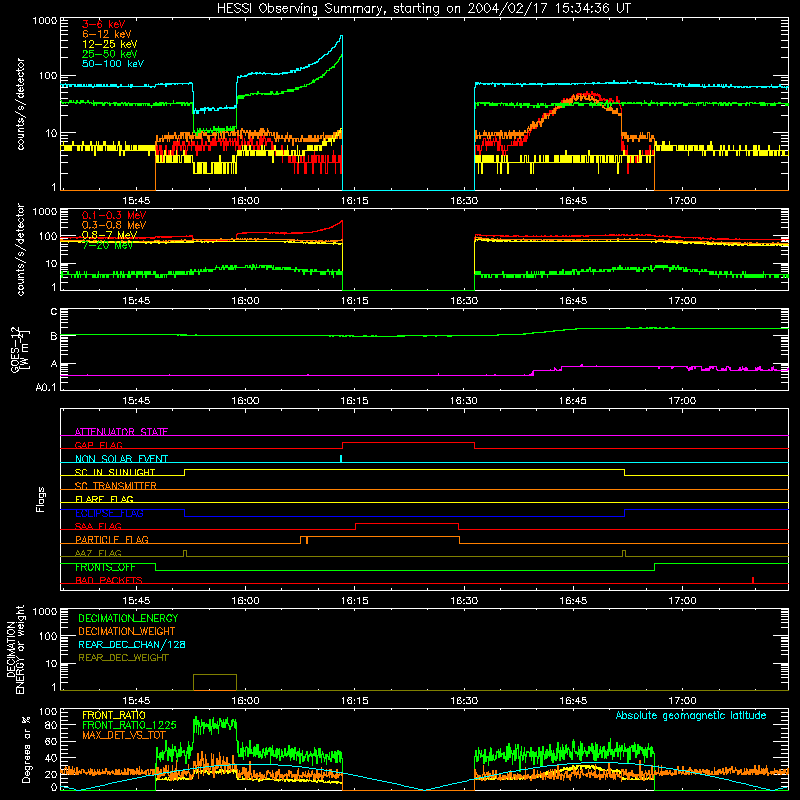Select the NON_SOLAR_EVENT flag label
This screenshot has height=800, width=800.
point(121,459)
